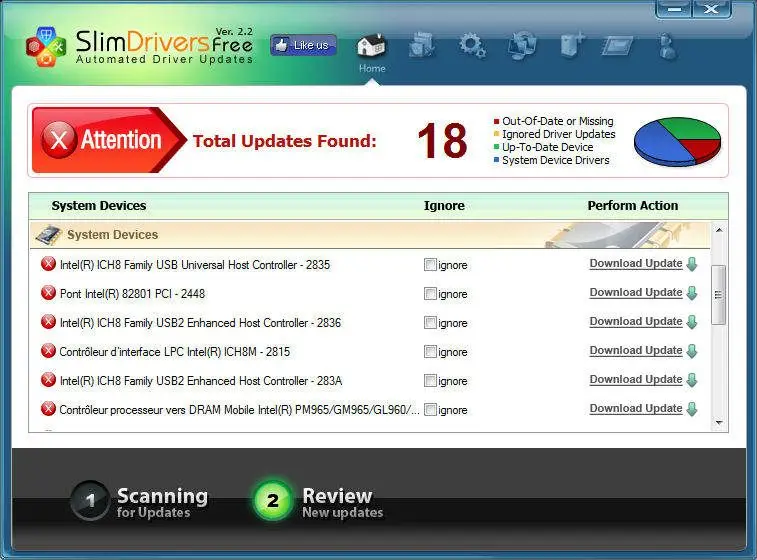Click the Ignore column header
This screenshot has width=757, height=560.
444,206
